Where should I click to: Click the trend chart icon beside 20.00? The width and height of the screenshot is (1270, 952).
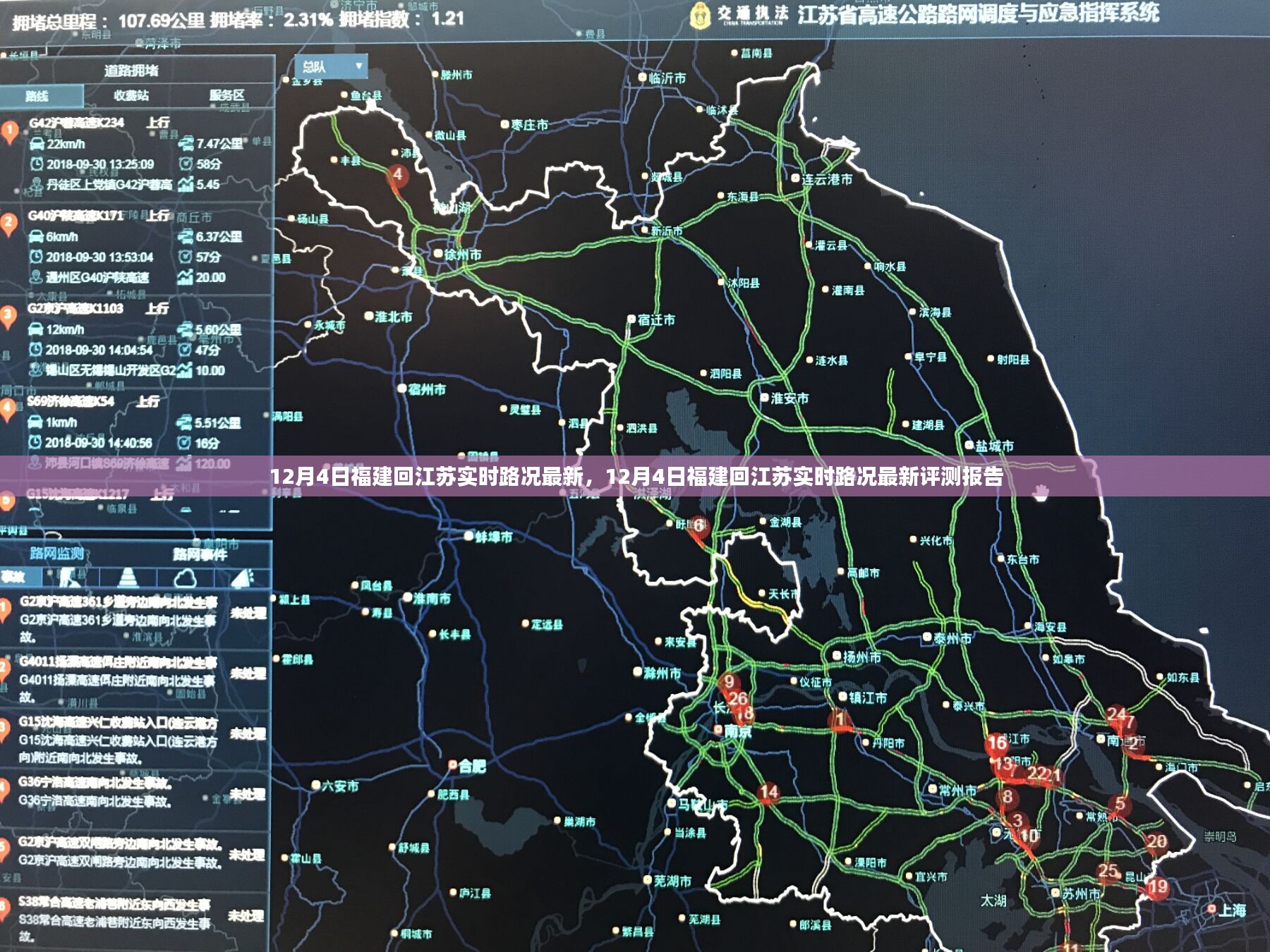click(185, 278)
